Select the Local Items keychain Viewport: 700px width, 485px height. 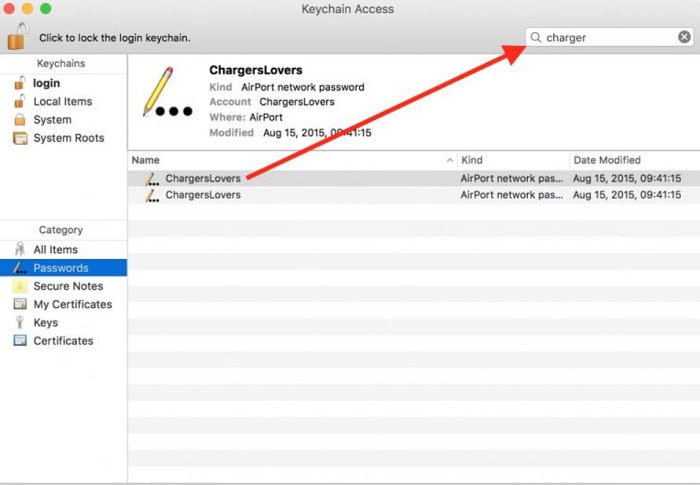(x=63, y=101)
